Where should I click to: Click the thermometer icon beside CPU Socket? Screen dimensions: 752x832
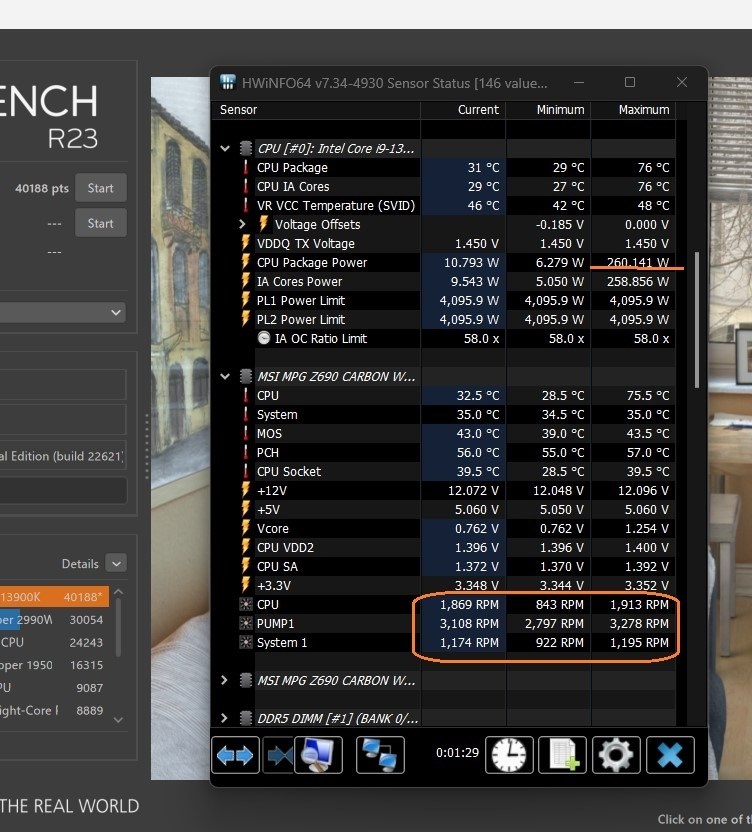coord(245,471)
